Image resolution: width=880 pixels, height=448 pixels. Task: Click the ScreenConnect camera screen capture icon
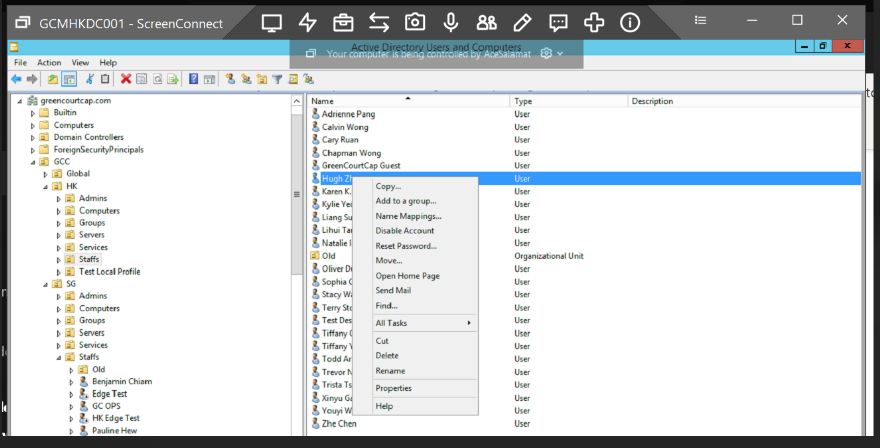(x=415, y=22)
